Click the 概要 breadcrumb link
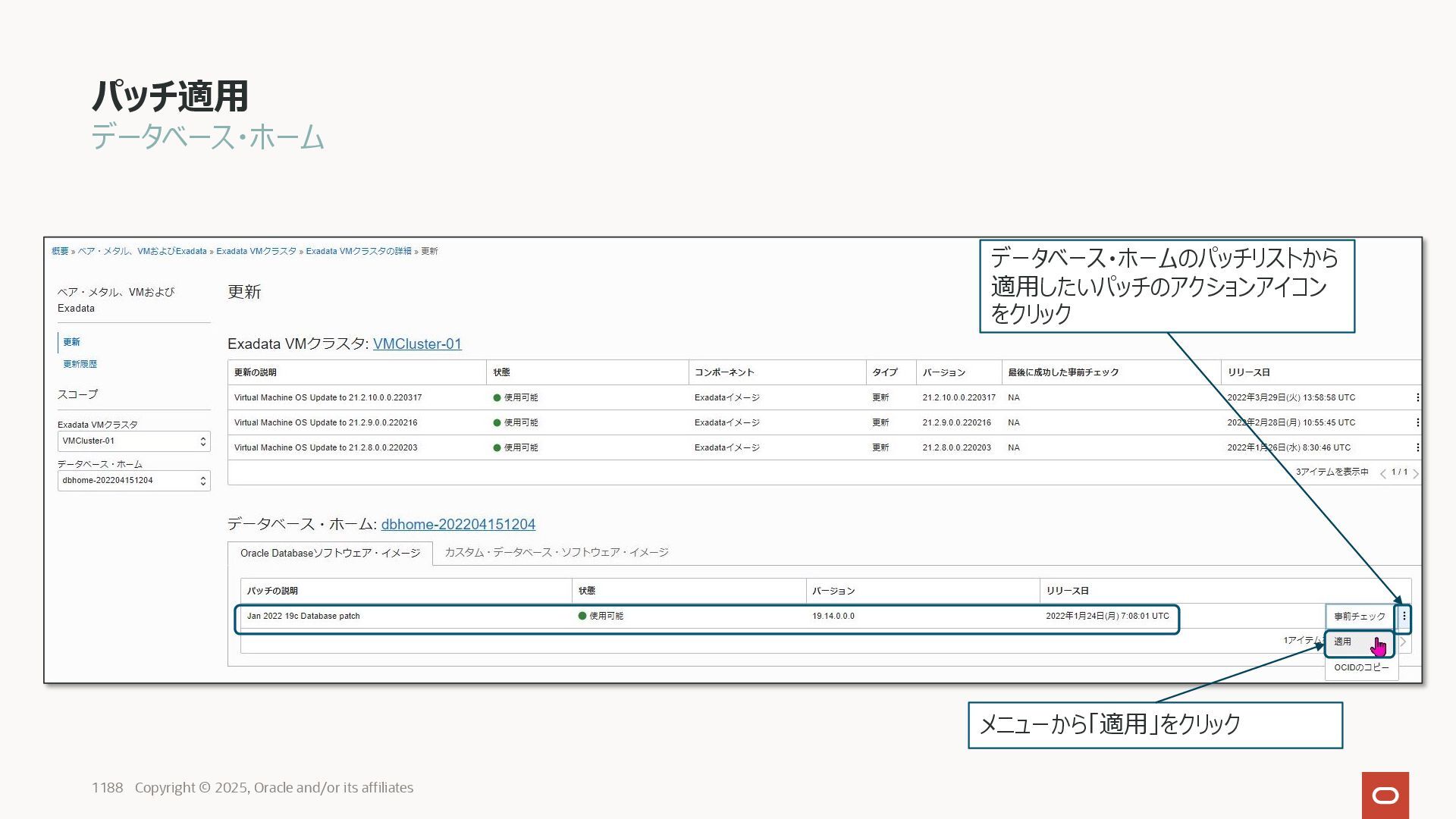1456x819 pixels. [60, 251]
